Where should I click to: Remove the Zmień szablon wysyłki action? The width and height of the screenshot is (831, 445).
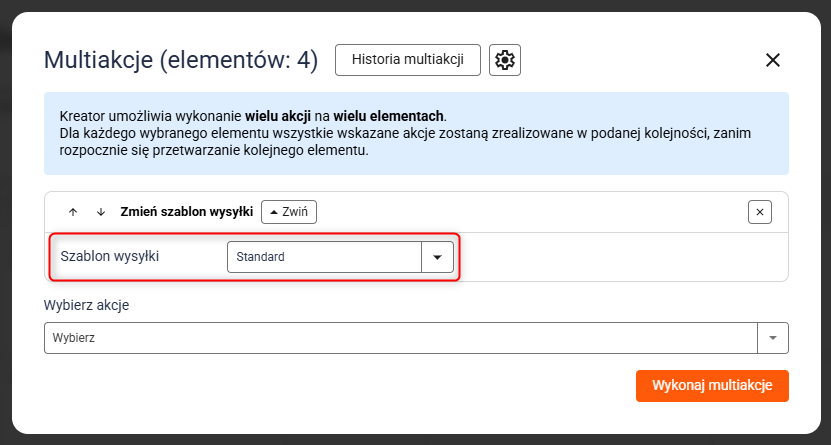pos(760,212)
